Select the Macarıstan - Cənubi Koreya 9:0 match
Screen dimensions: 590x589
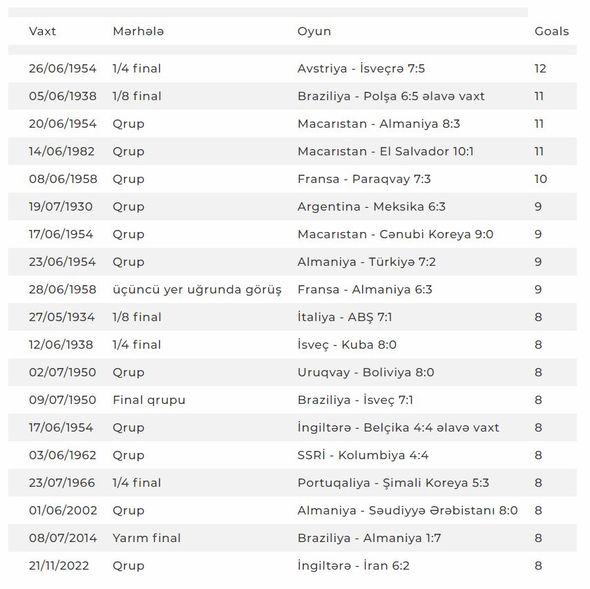pyautogui.click(x=395, y=234)
